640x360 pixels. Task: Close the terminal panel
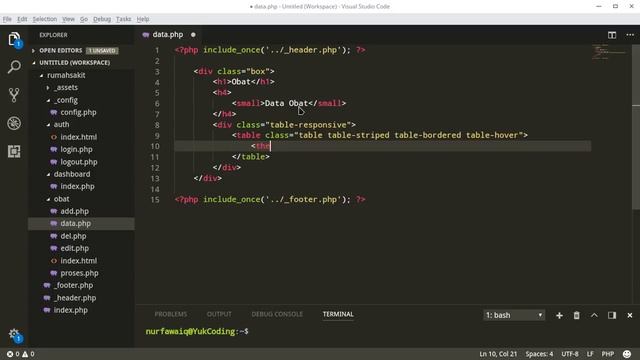(629, 316)
